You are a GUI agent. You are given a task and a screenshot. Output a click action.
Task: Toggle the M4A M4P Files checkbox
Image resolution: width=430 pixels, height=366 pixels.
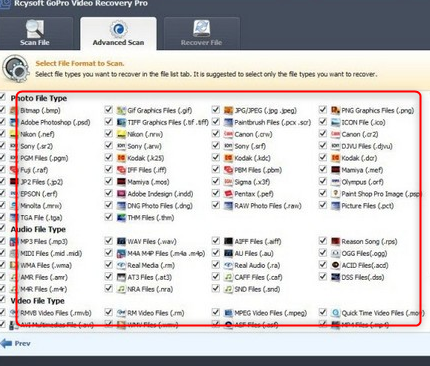pos(109,253)
